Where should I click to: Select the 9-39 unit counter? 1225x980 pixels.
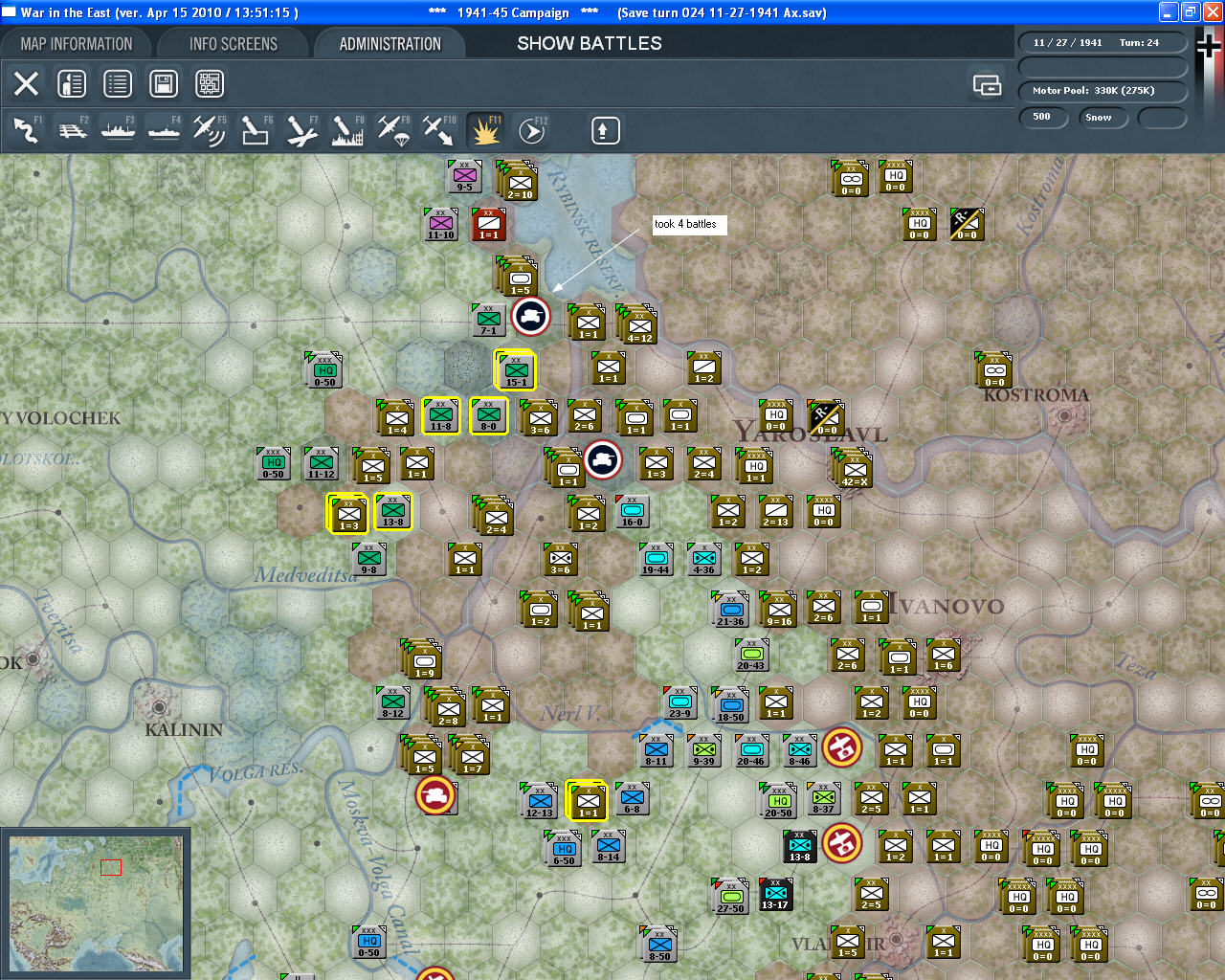tap(704, 751)
